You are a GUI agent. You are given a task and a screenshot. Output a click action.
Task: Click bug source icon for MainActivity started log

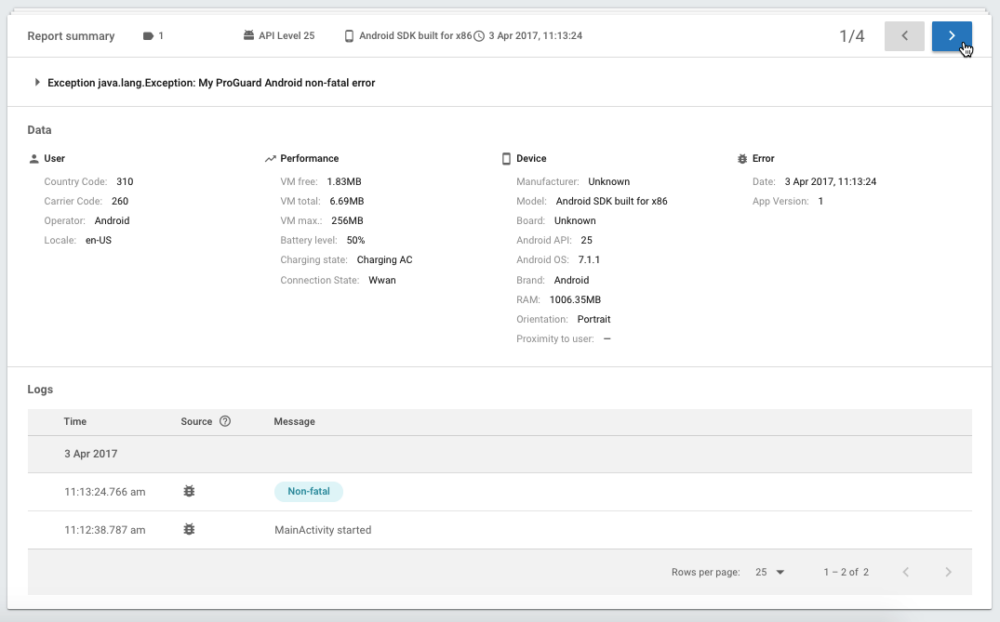point(189,530)
